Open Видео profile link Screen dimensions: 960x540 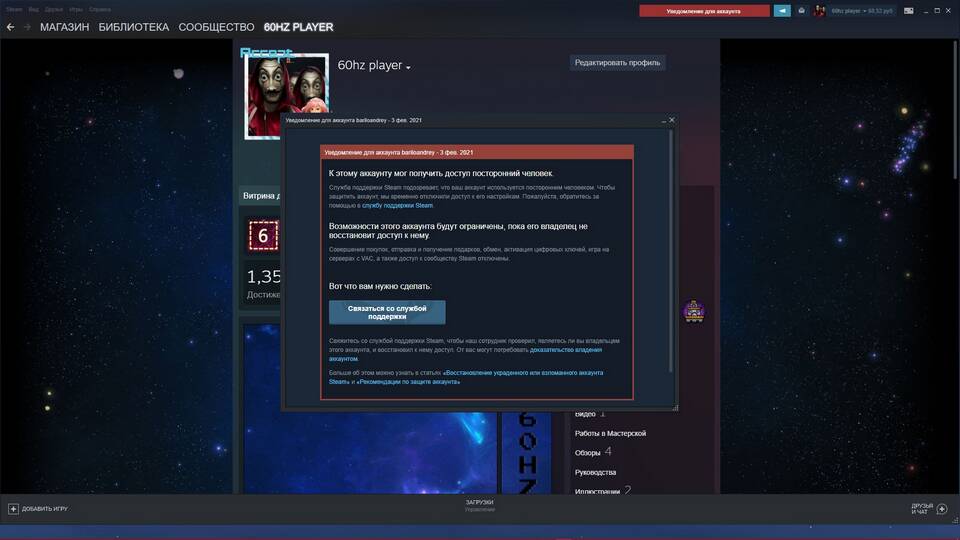585,414
